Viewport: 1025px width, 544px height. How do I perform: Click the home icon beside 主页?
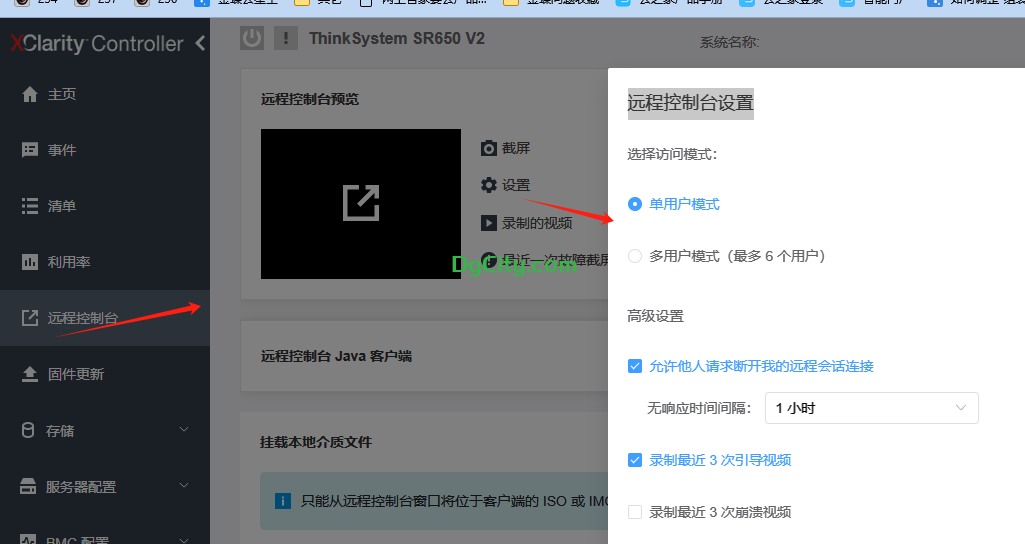[x=30, y=94]
